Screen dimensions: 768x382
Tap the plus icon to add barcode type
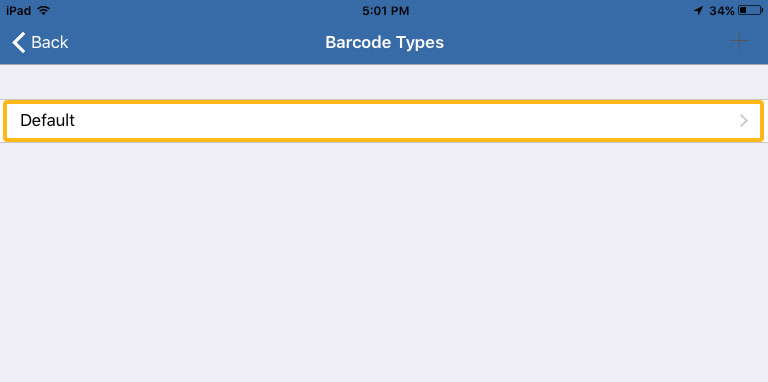click(739, 42)
